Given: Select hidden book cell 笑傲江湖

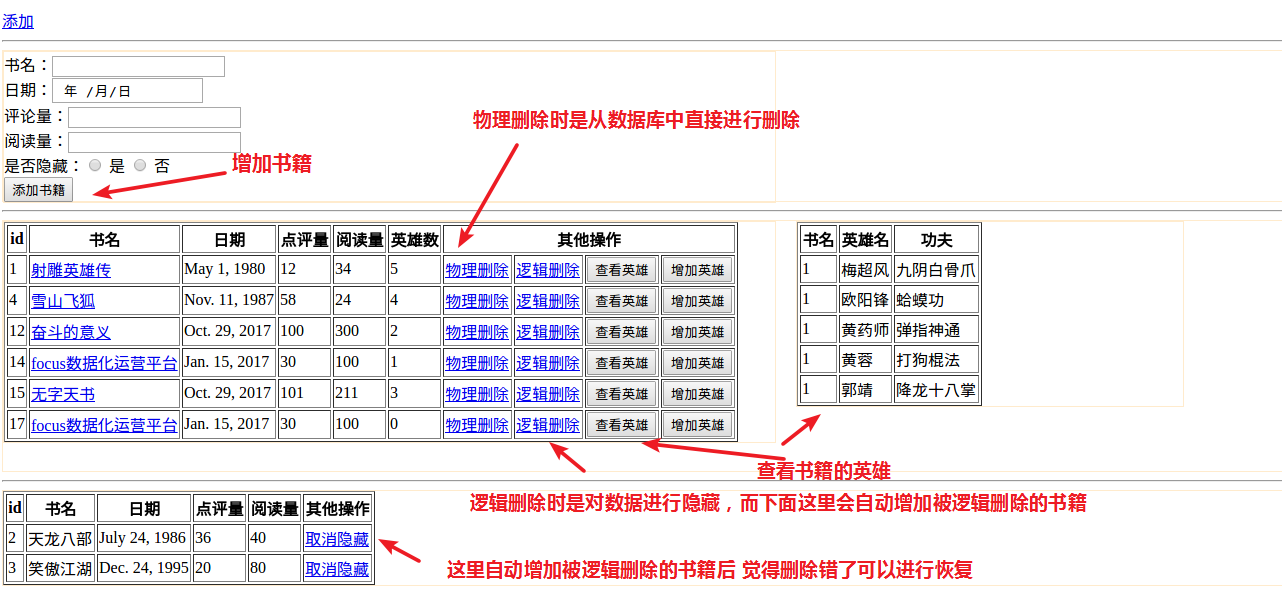Looking at the screenshot, I should (60, 569).
